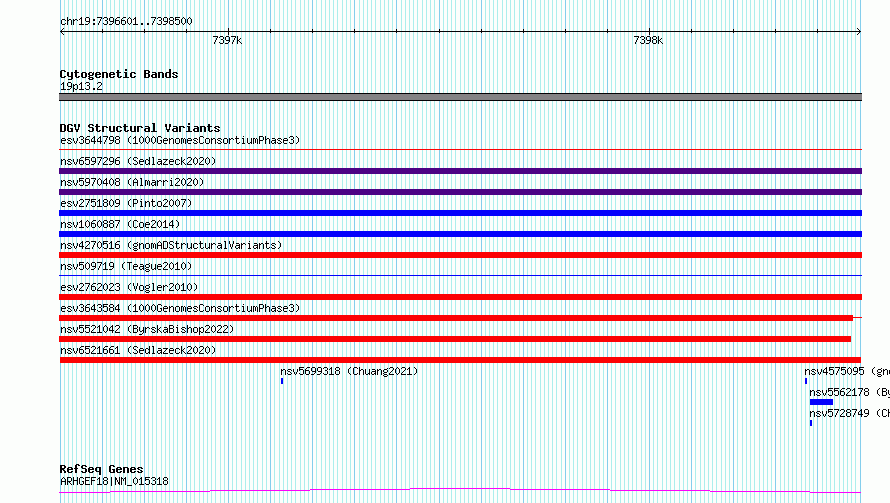Click the 7398k ruler tick label
This screenshot has width=890, height=503.
pos(648,40)
